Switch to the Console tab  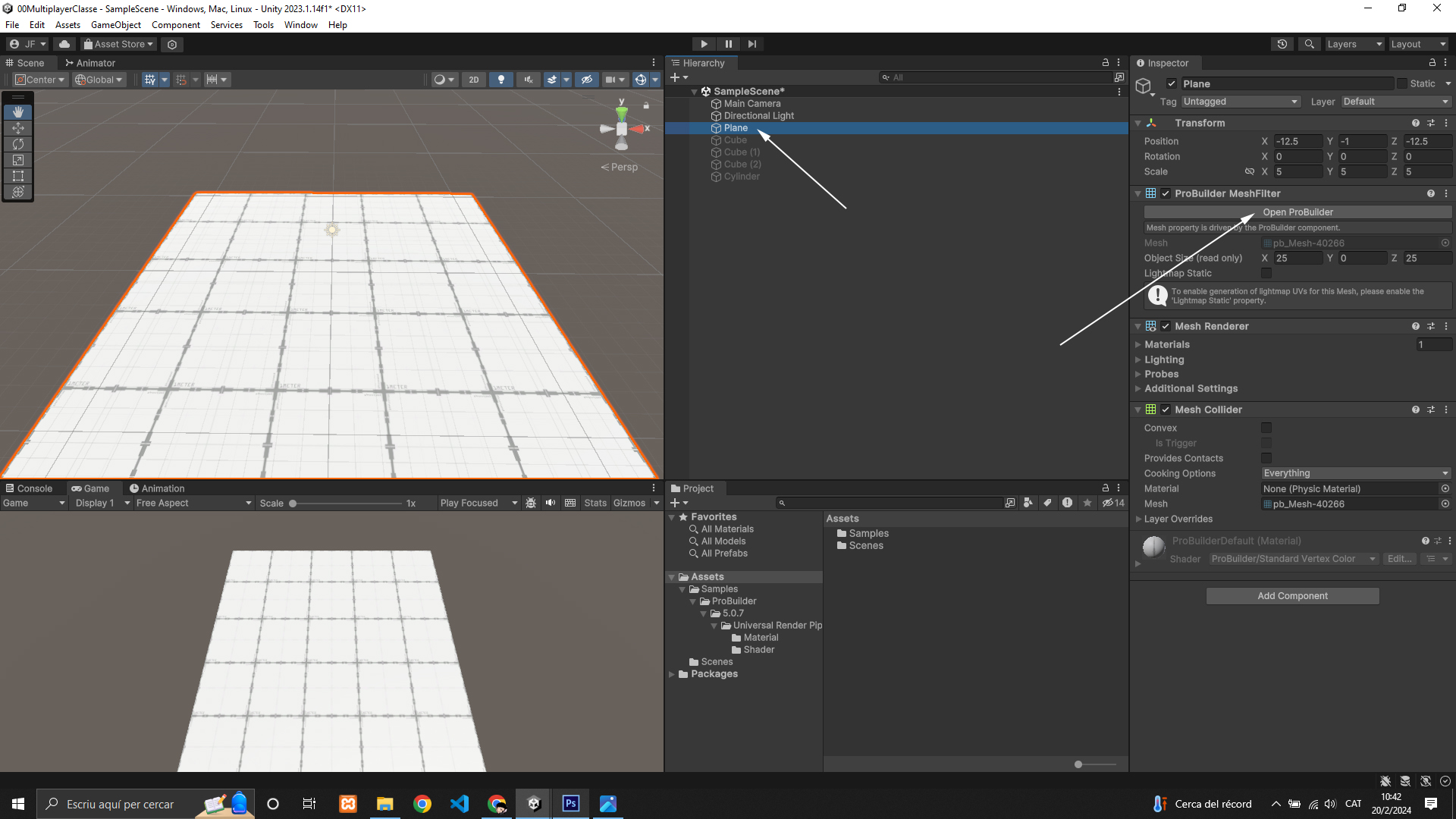pos(29,488)
